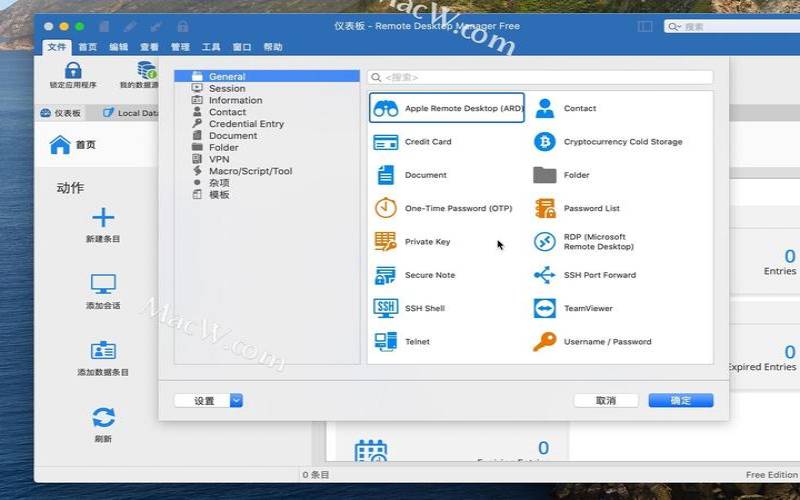
Task: Open 我的数据源 database icon in toolbar
Action: pyautogui.click(x=147, y=70)
